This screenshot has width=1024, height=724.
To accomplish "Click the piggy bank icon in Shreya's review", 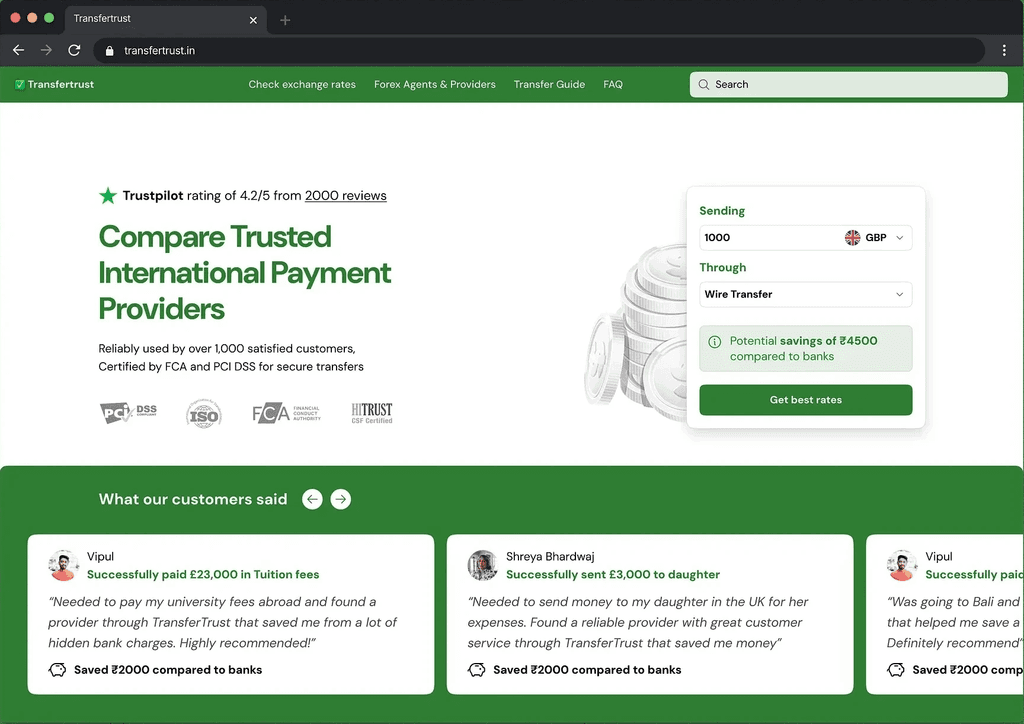I will click(x=477, y=670).
